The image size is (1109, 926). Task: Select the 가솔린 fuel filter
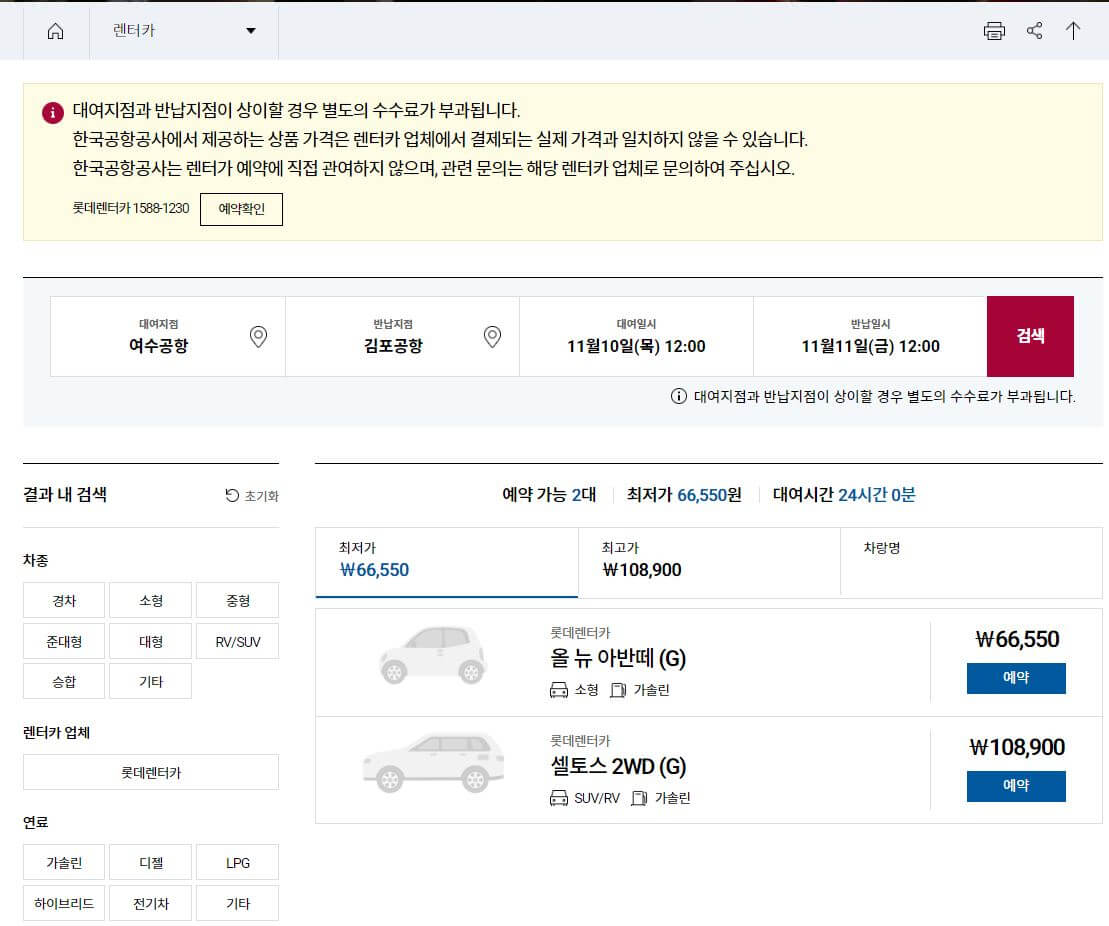(63, 862)
